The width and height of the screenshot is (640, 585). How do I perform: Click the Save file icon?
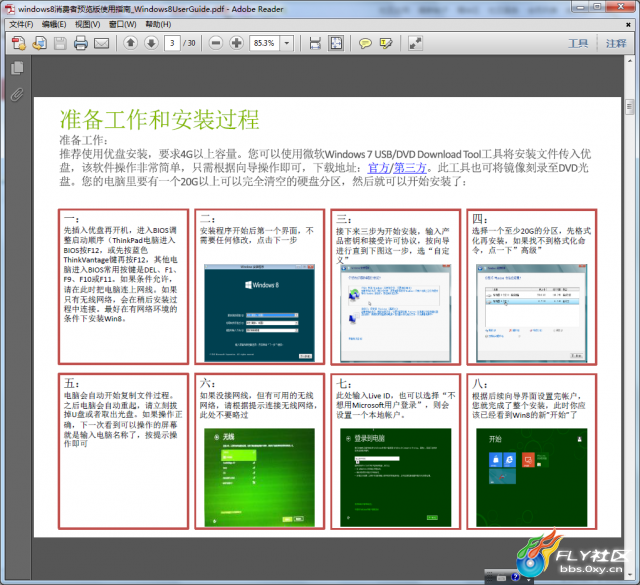pos(60,43)
